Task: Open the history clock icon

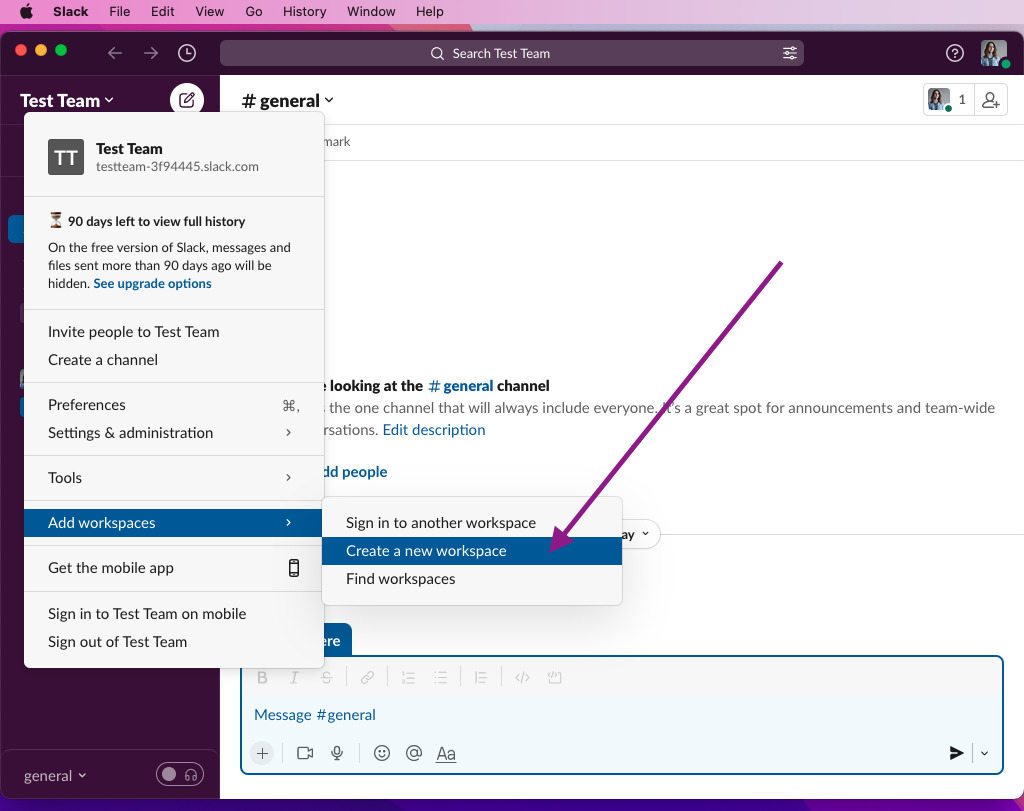Action: point(187,53)
